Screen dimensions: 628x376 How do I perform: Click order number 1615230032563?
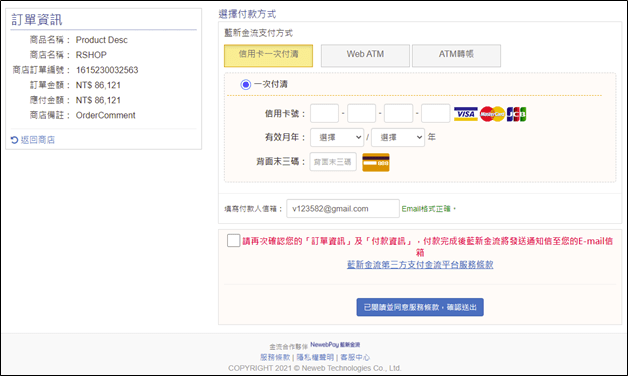[x=107, y=70]
